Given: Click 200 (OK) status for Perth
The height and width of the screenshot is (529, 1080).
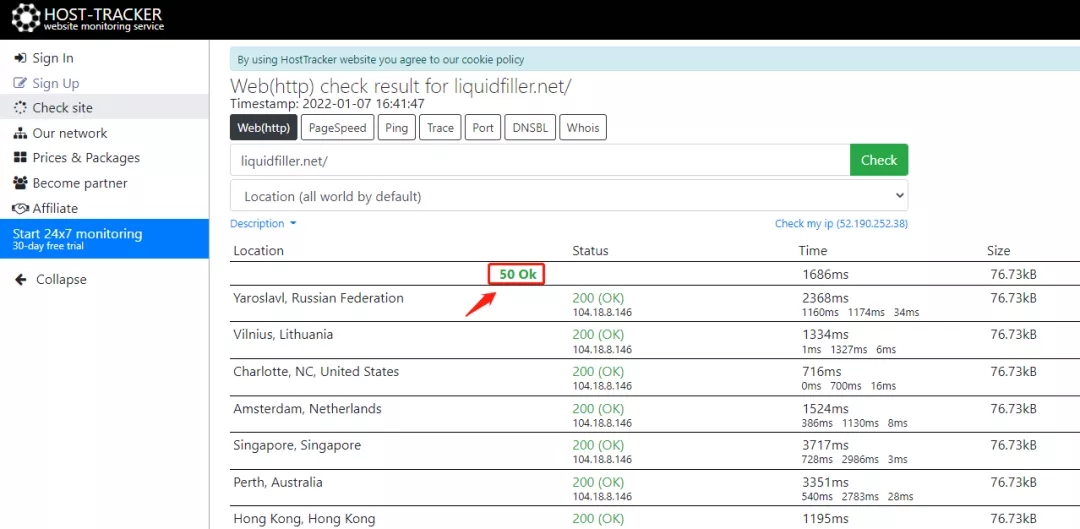Looking at the screenshot, I should pos(598,482).
